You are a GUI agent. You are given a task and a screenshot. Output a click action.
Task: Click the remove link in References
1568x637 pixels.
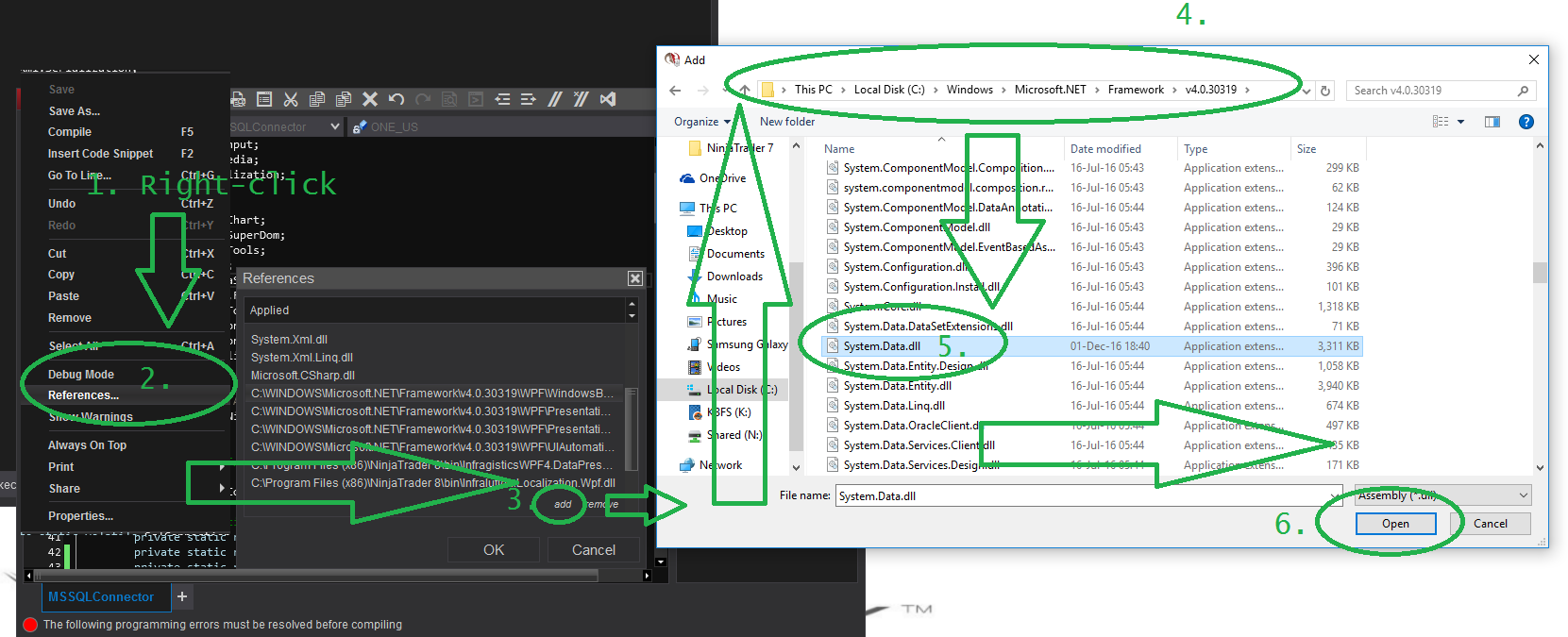point(602,504)
